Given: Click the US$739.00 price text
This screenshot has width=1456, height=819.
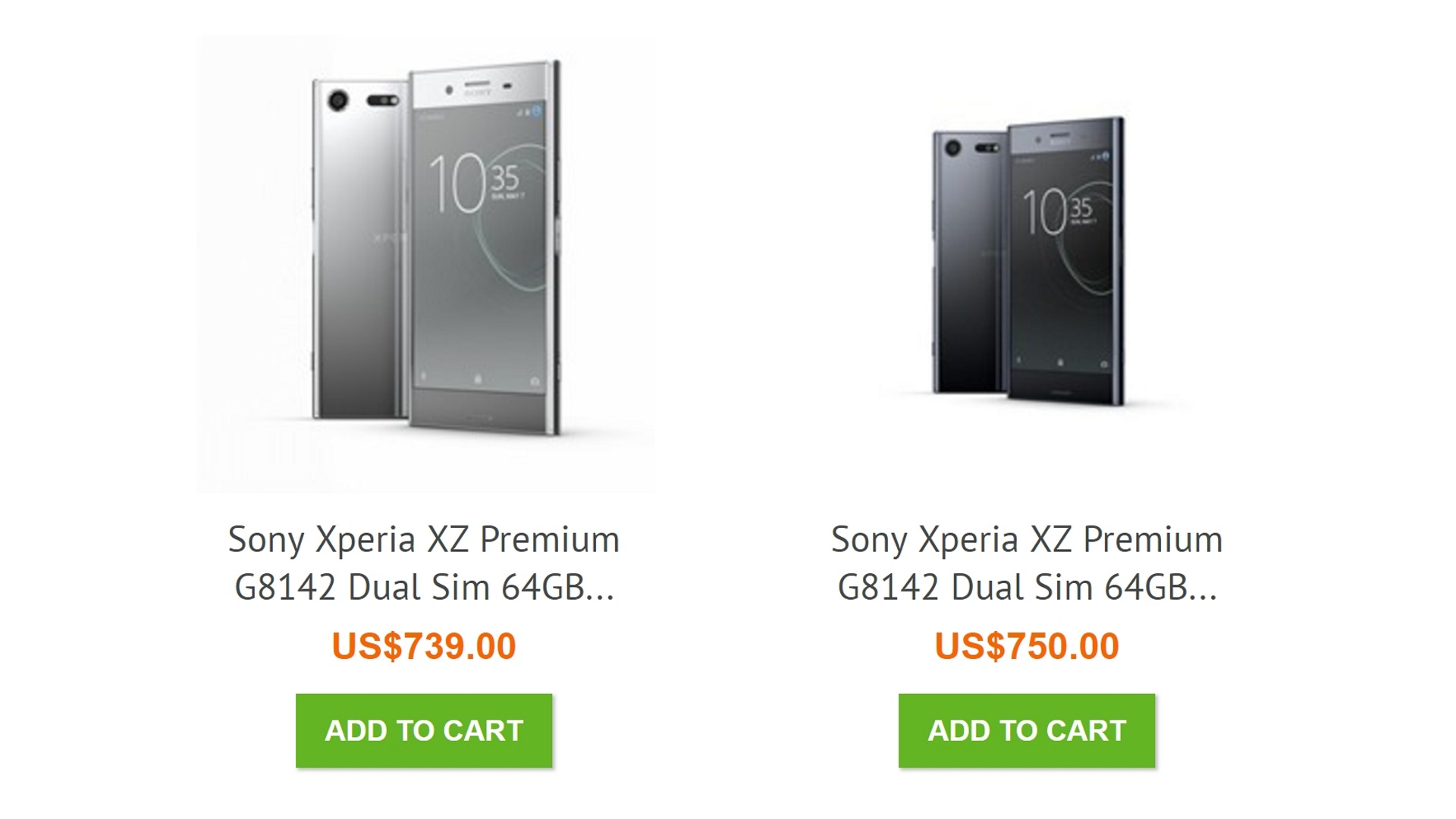Looking at the screenshot, I should 424,646.
